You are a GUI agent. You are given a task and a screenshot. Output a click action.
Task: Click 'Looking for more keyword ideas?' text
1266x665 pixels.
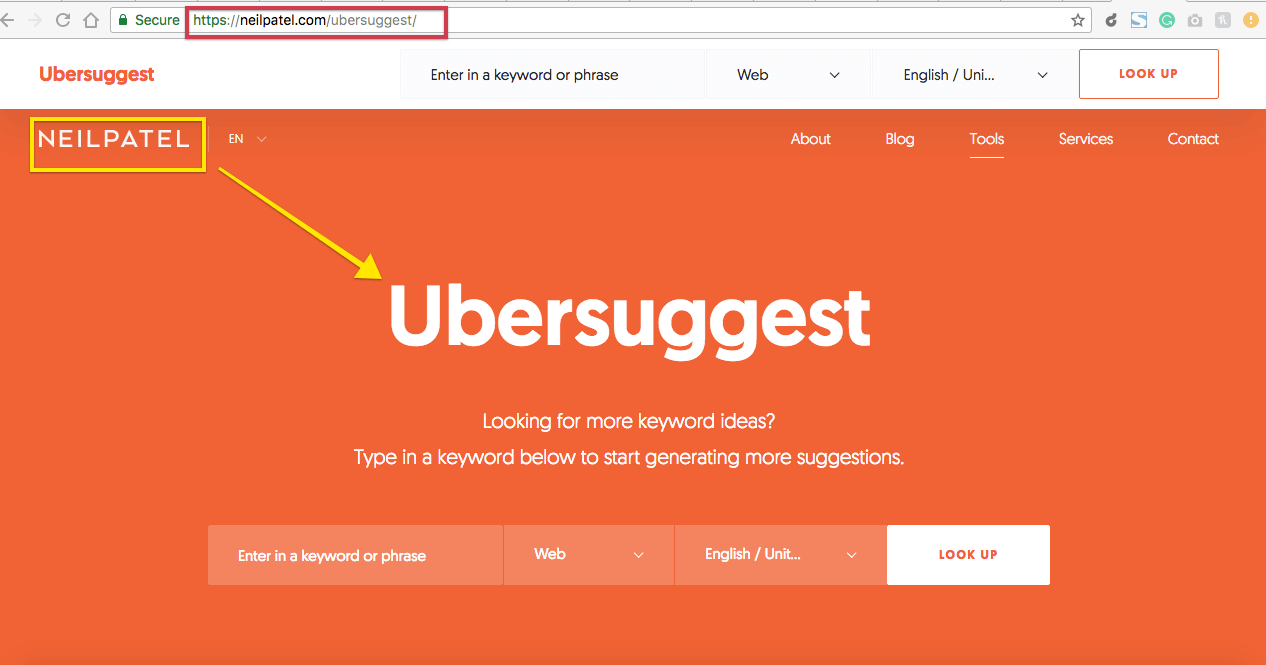tap(629, 421)
